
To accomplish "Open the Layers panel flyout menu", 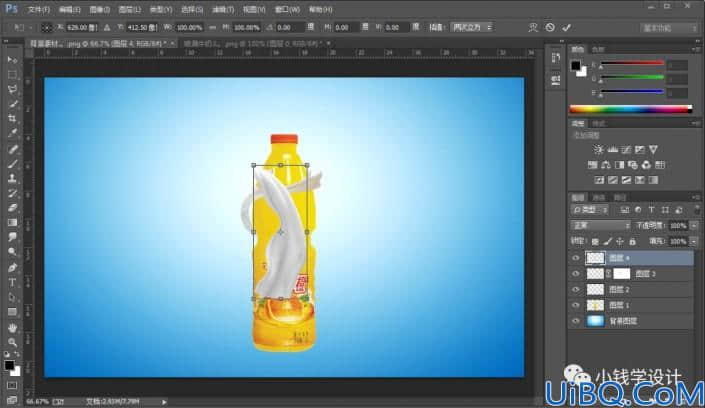I will [x=696, y=197].
